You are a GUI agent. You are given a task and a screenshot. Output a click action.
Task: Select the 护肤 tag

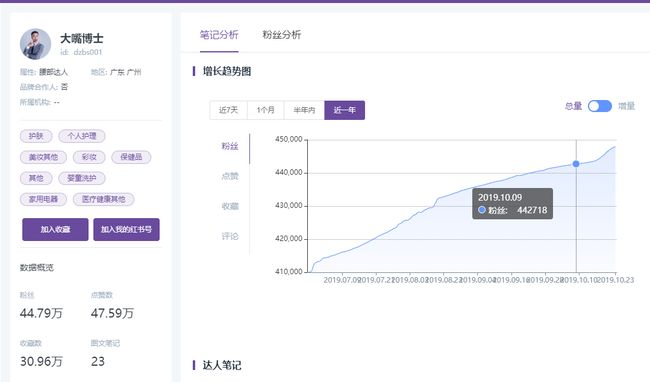[x=36, y=136]
